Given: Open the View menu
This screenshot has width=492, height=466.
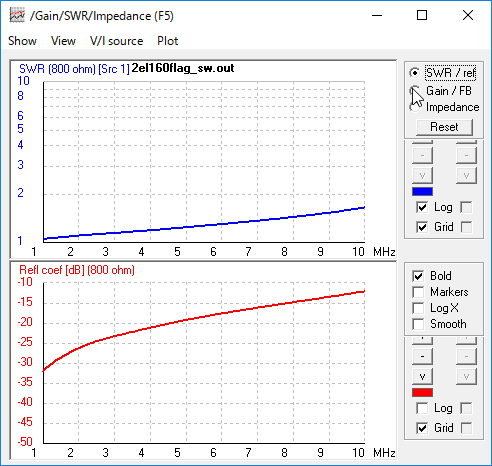Looking at the screenshot, I should click(63, 41).
